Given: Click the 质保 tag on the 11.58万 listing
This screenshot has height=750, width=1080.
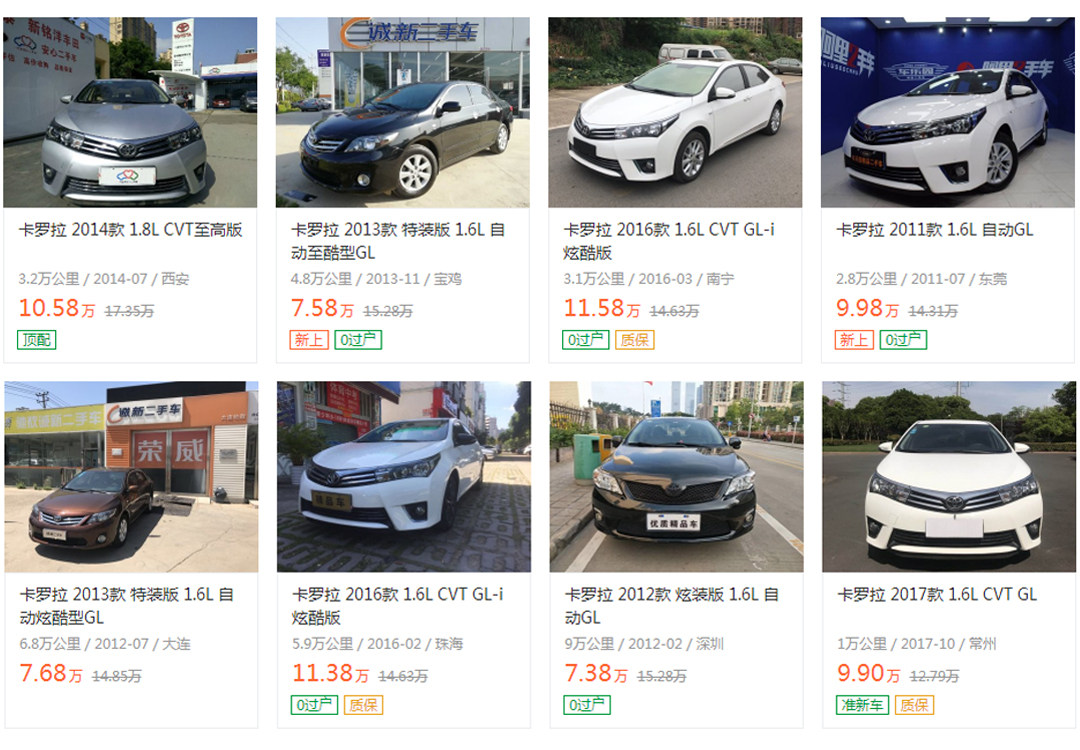Looking at the screenshot, I should pos(634,340).
